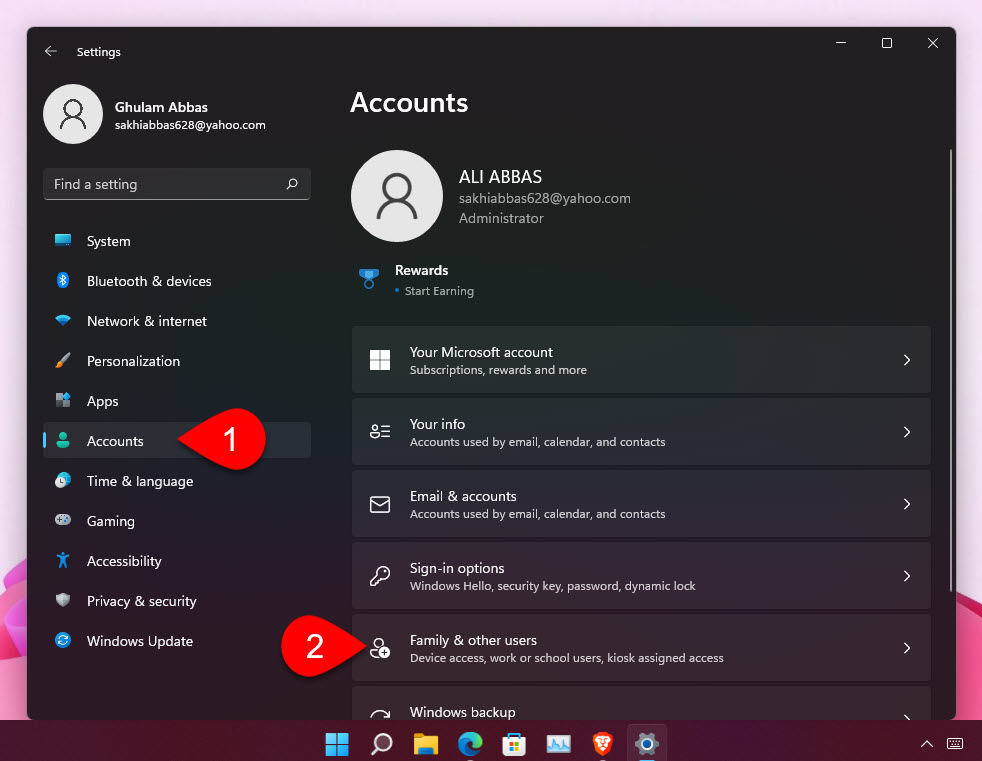Click the Your info person-list icon
The image size is (982, 761).
(380, 432)
